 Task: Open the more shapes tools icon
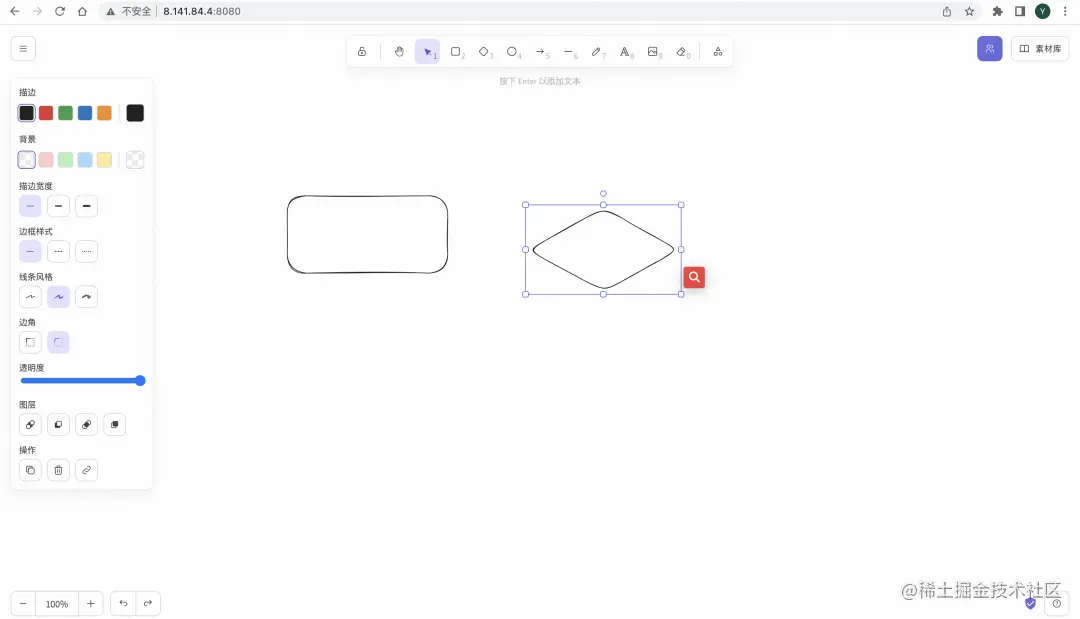718,52
